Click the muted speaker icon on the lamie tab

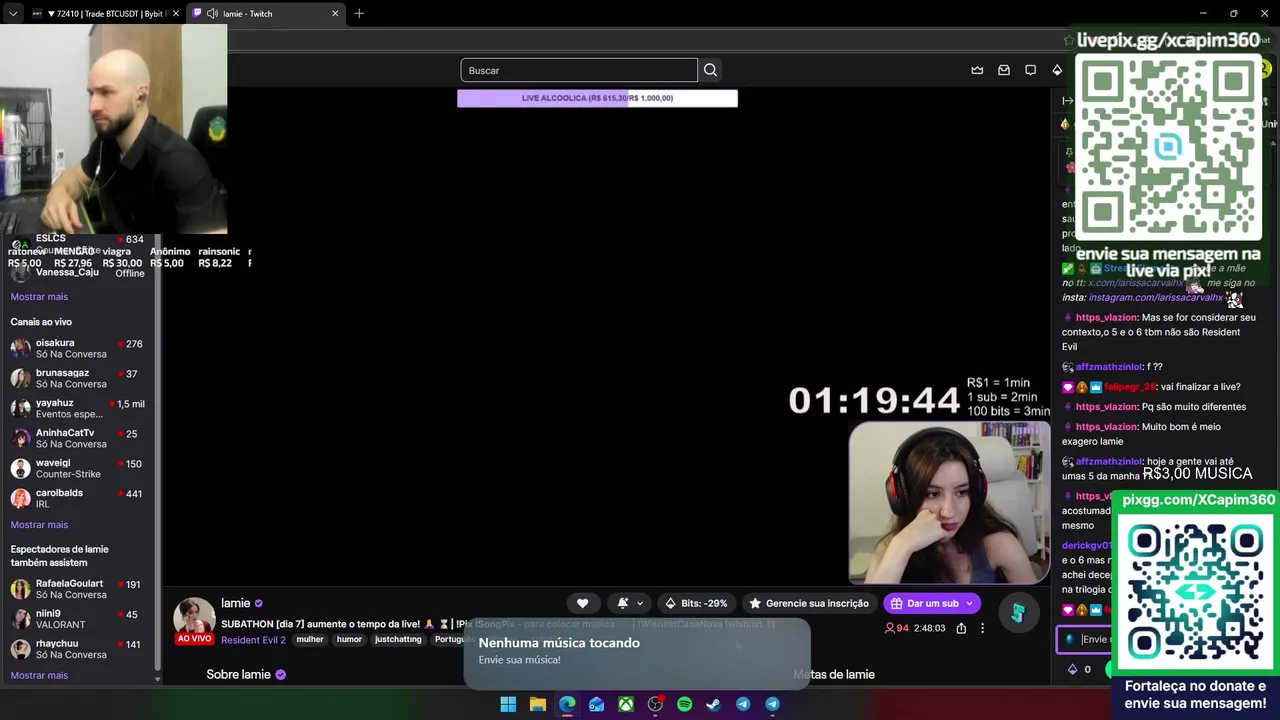click(212, 14)
